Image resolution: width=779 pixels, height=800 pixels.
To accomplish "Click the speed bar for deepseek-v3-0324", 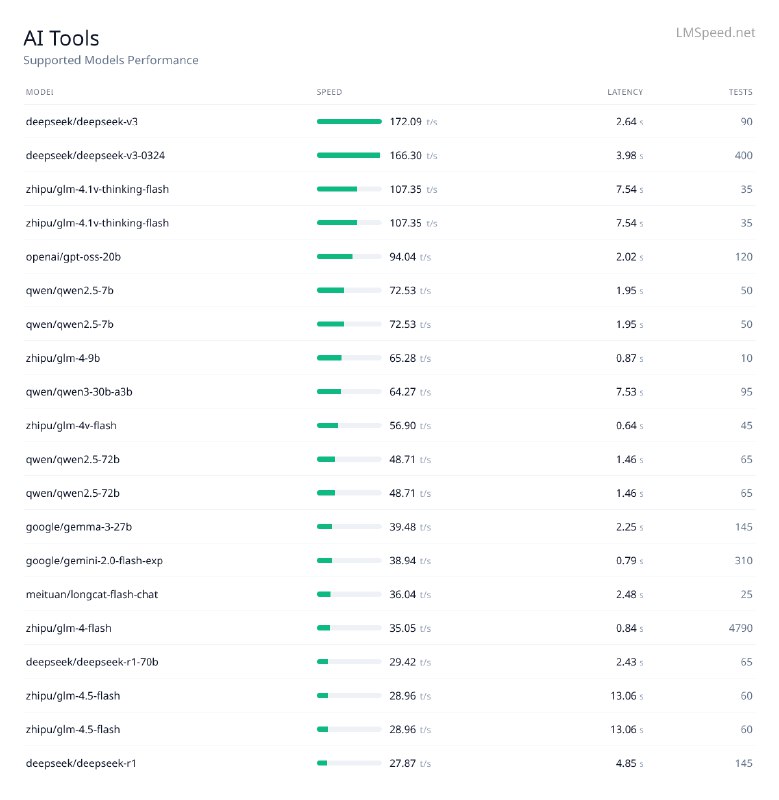I will [347, 155].
